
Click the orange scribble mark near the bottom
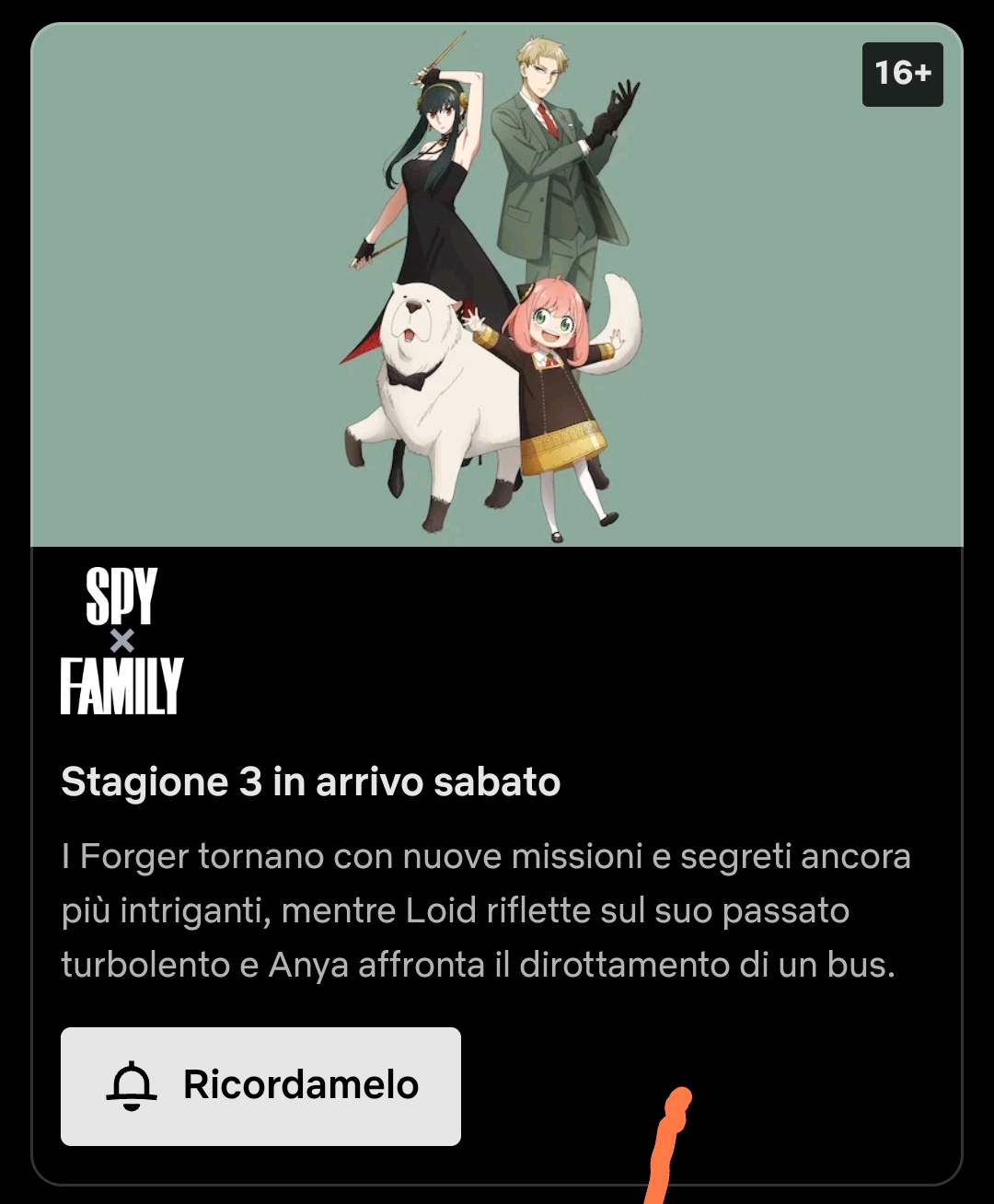(669, 1146)
